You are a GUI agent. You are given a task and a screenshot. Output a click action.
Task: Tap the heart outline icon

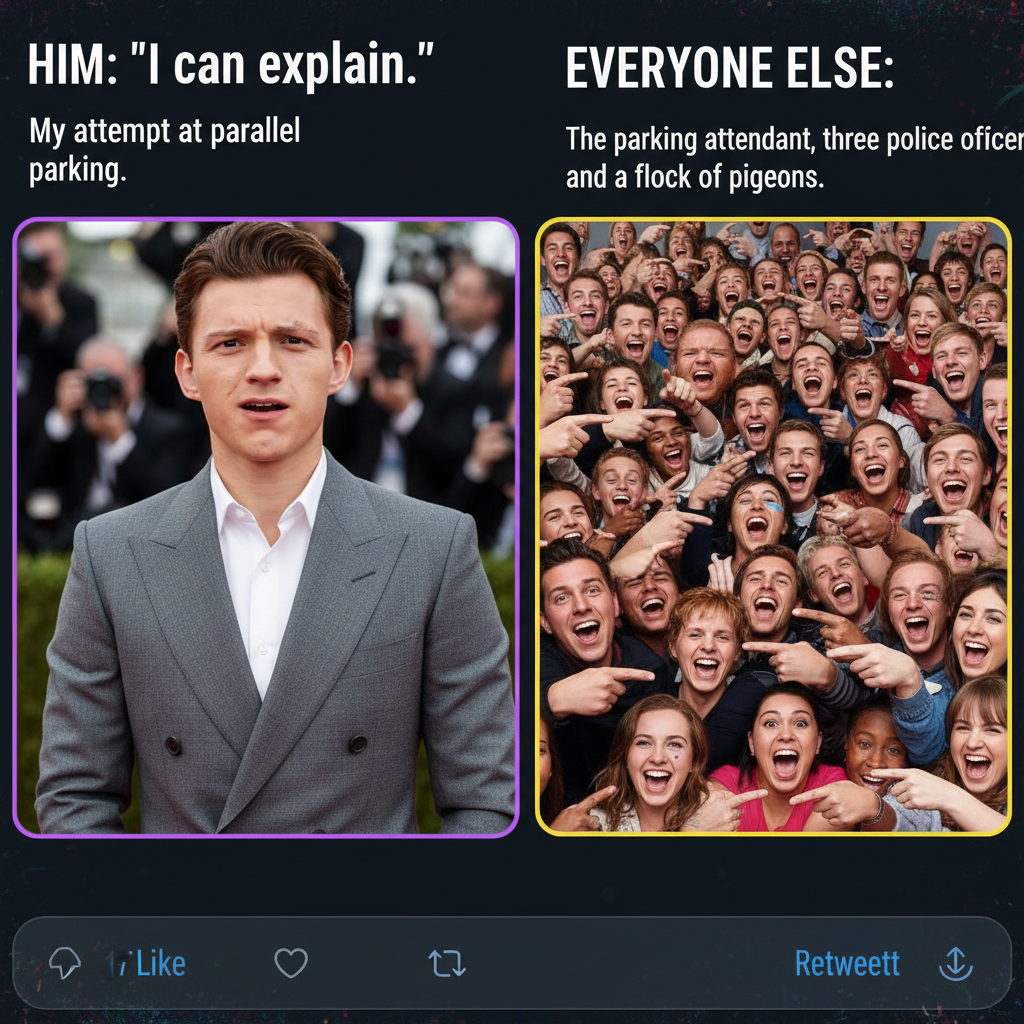[290, 963]
